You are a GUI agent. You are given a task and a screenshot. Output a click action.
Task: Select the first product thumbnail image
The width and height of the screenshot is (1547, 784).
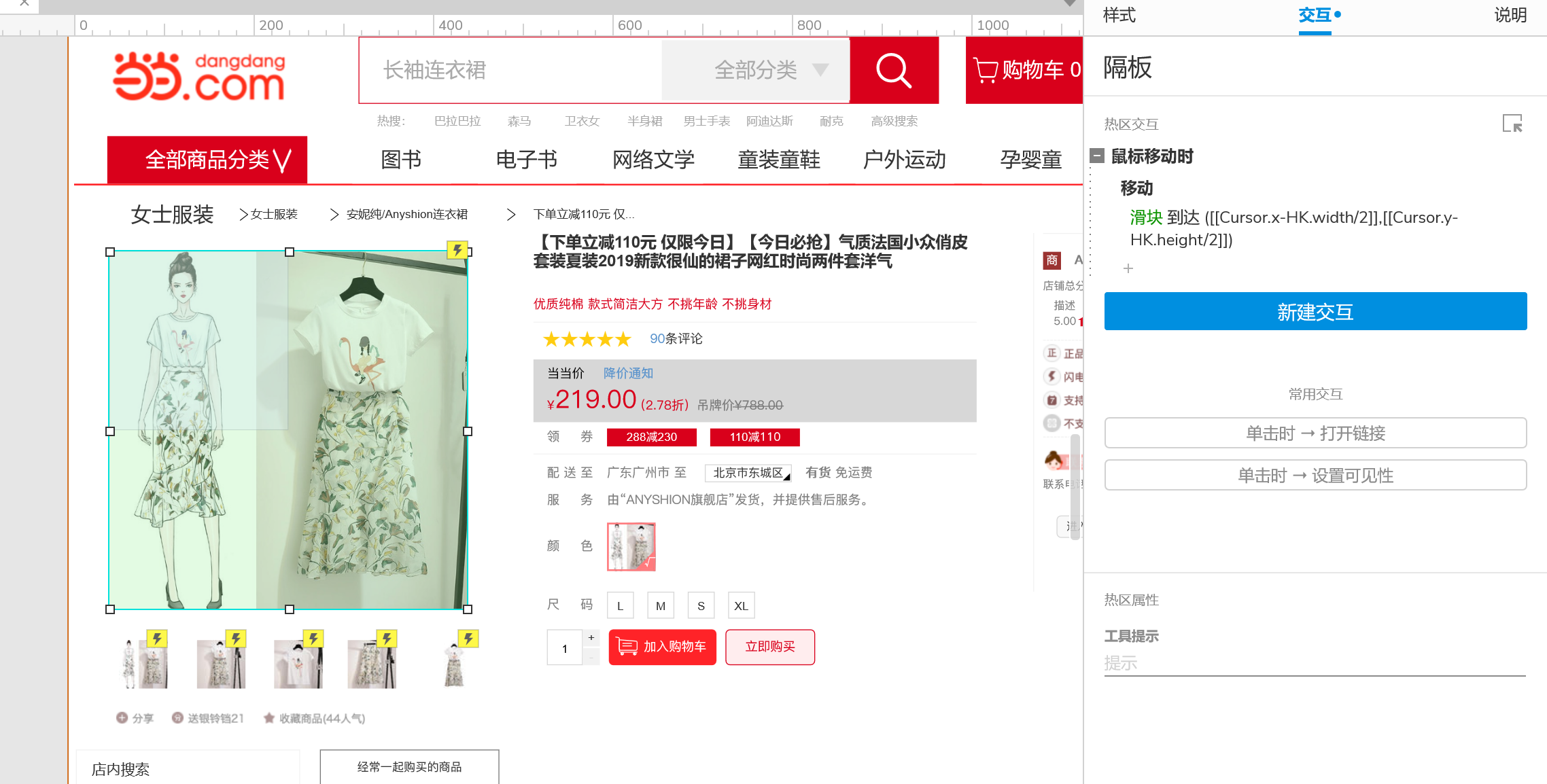point(144,663)
